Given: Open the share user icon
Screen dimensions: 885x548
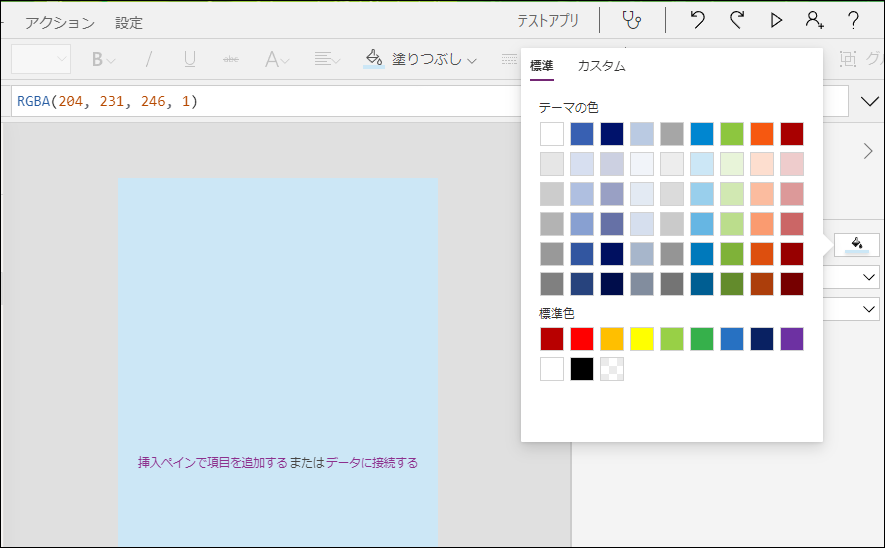Looking at the screenshot, I should (814, 20).
